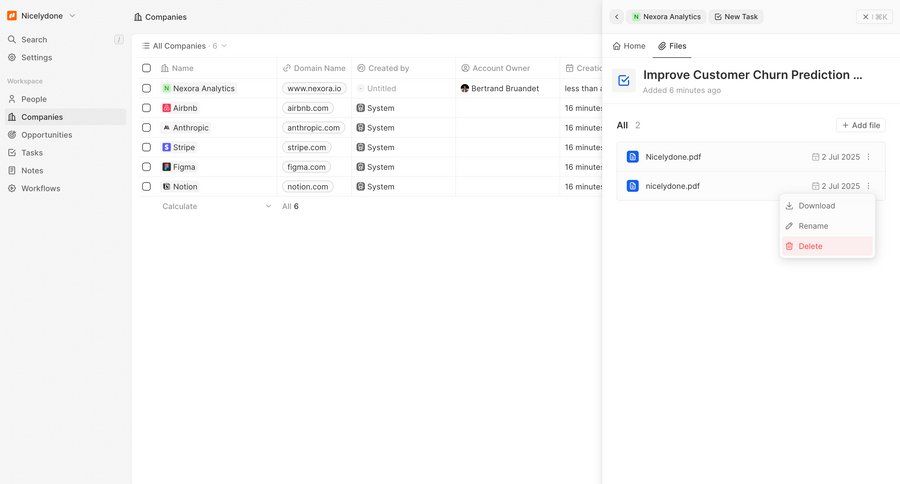This screenshot has height=484, width=900.
Task: Select Companies in the sidebar
Action: point(63,117)
